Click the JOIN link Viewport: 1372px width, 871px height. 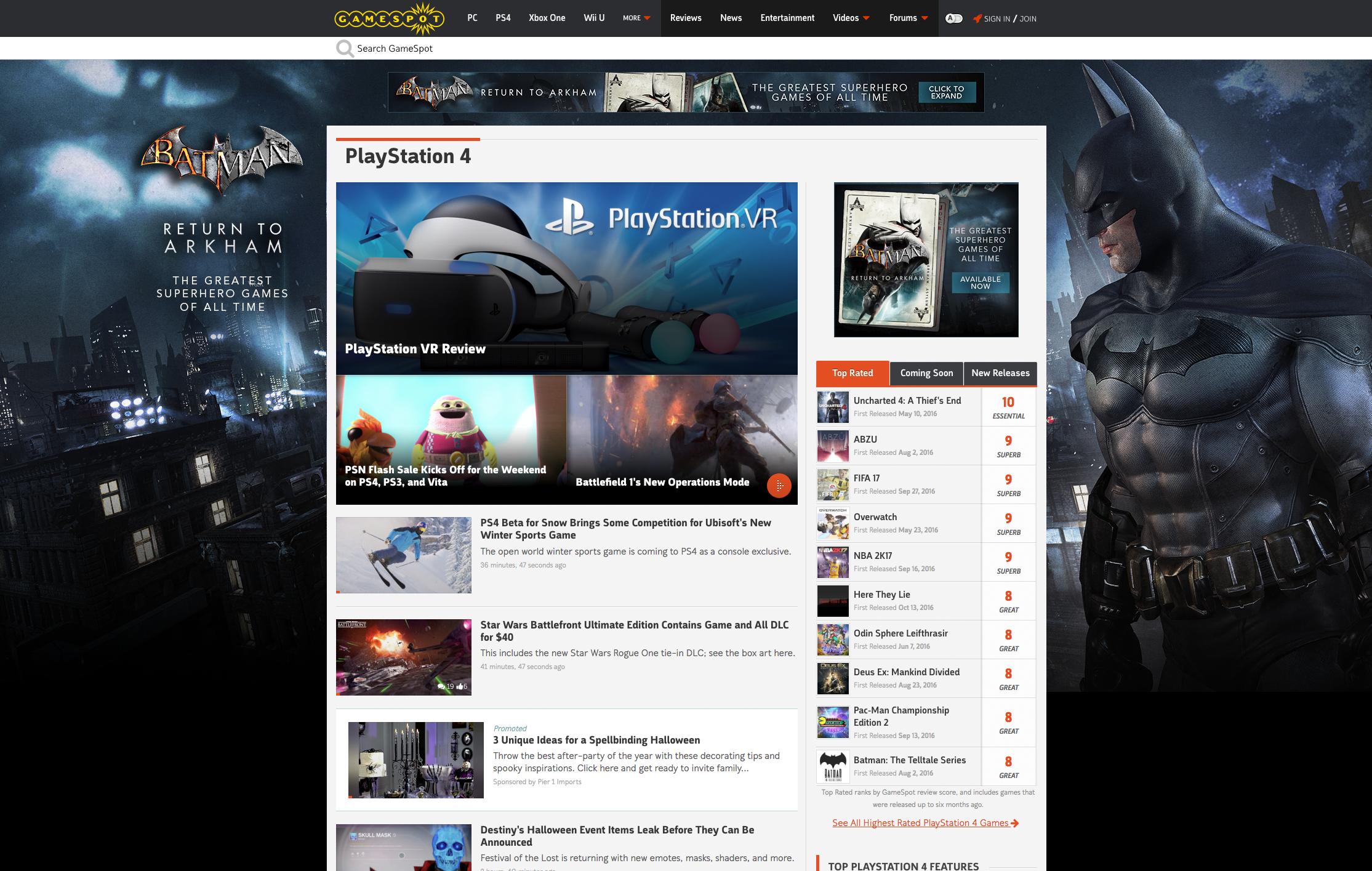click(x=1028, y=19)
